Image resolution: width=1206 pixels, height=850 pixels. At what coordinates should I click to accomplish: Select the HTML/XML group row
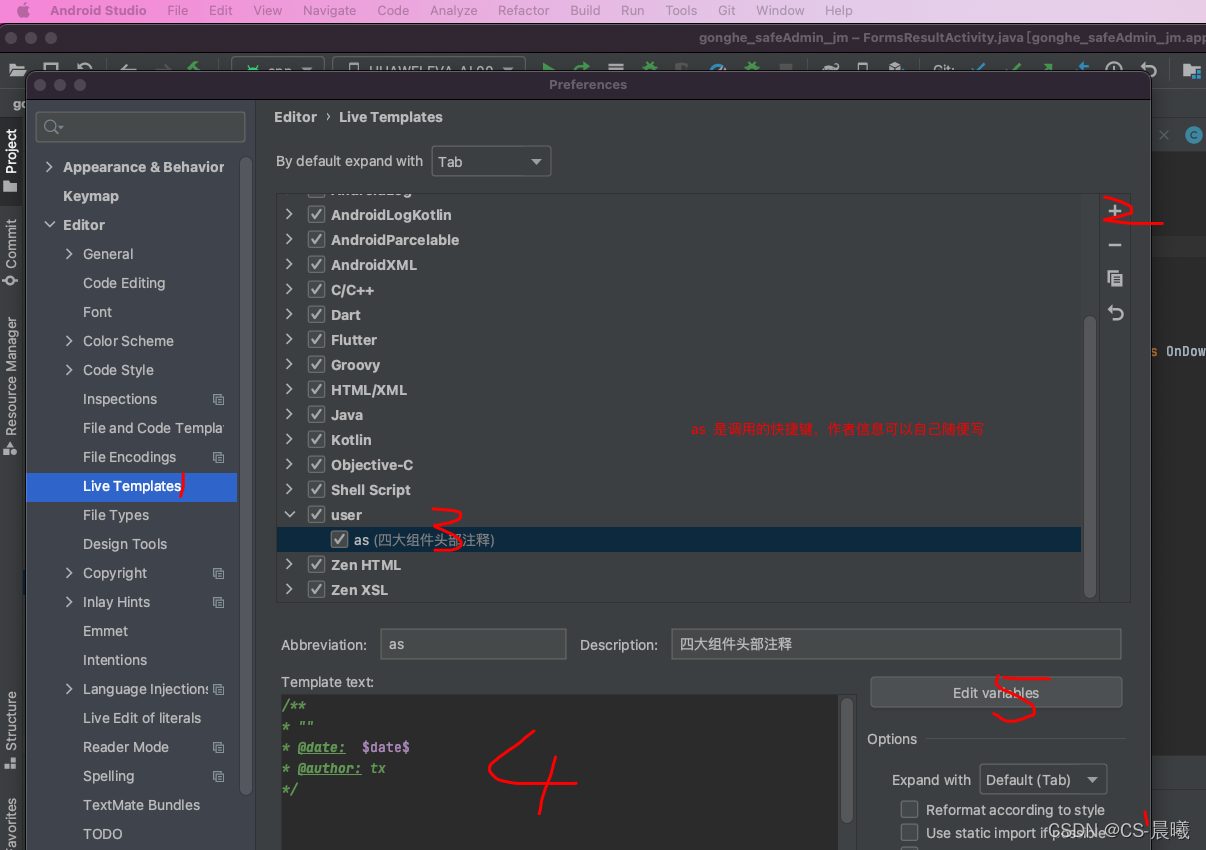(679, 390)
